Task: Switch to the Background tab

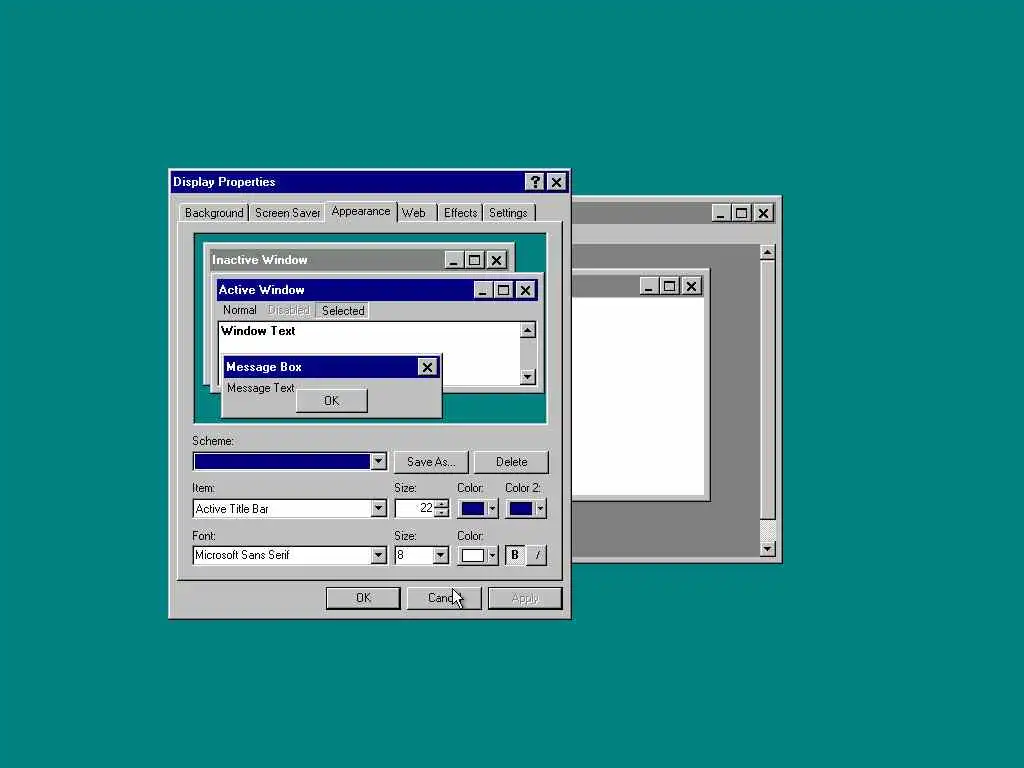Action: click(214, 213)
